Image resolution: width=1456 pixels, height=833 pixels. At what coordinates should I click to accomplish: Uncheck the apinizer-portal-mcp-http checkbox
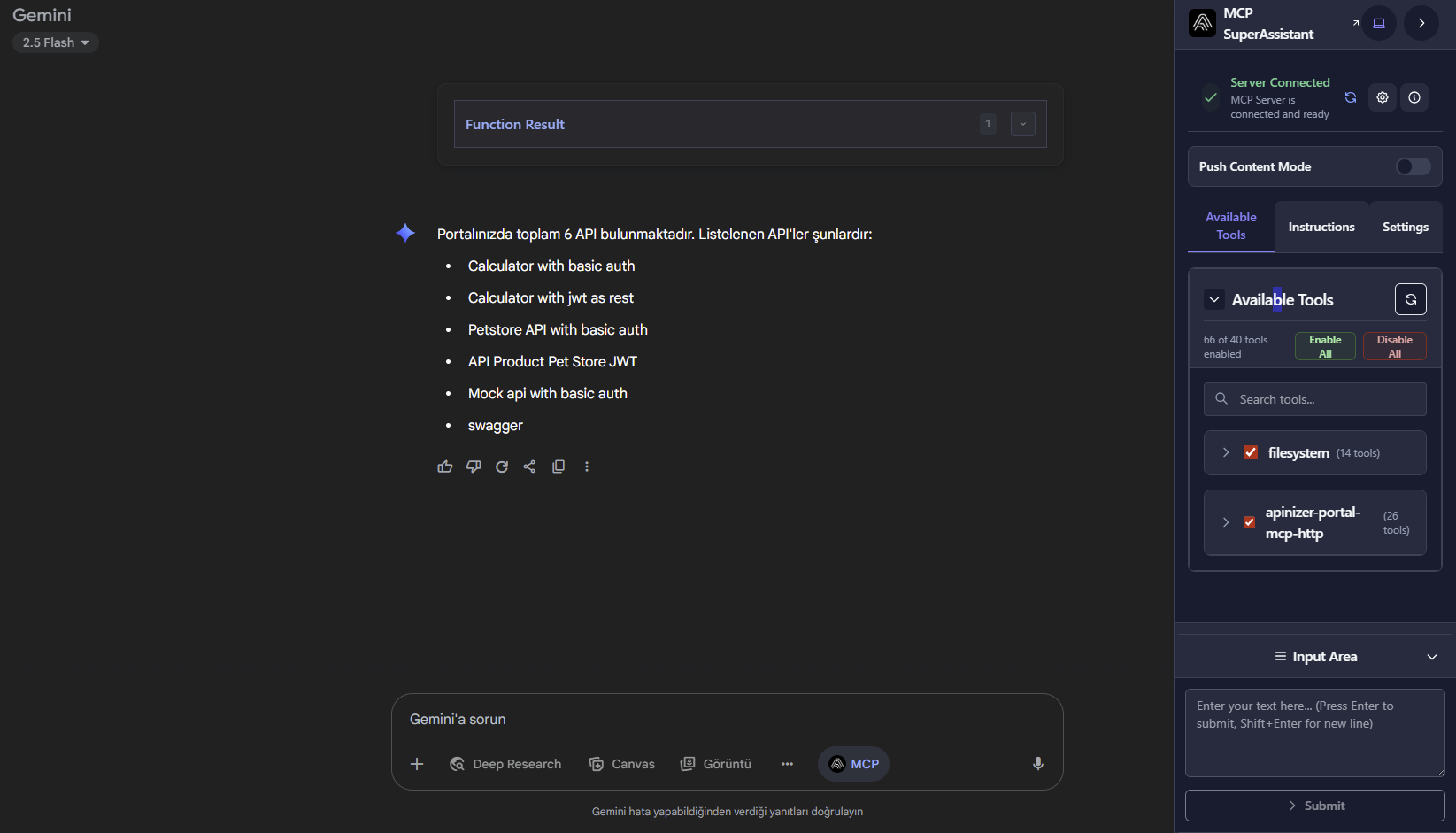coord(1249,522)
